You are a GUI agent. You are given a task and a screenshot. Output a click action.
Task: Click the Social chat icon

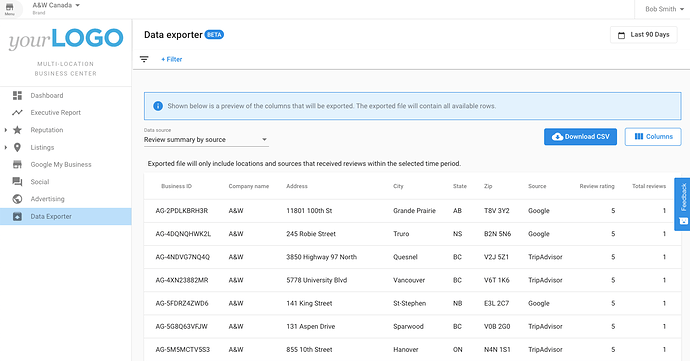click(17, 182)
